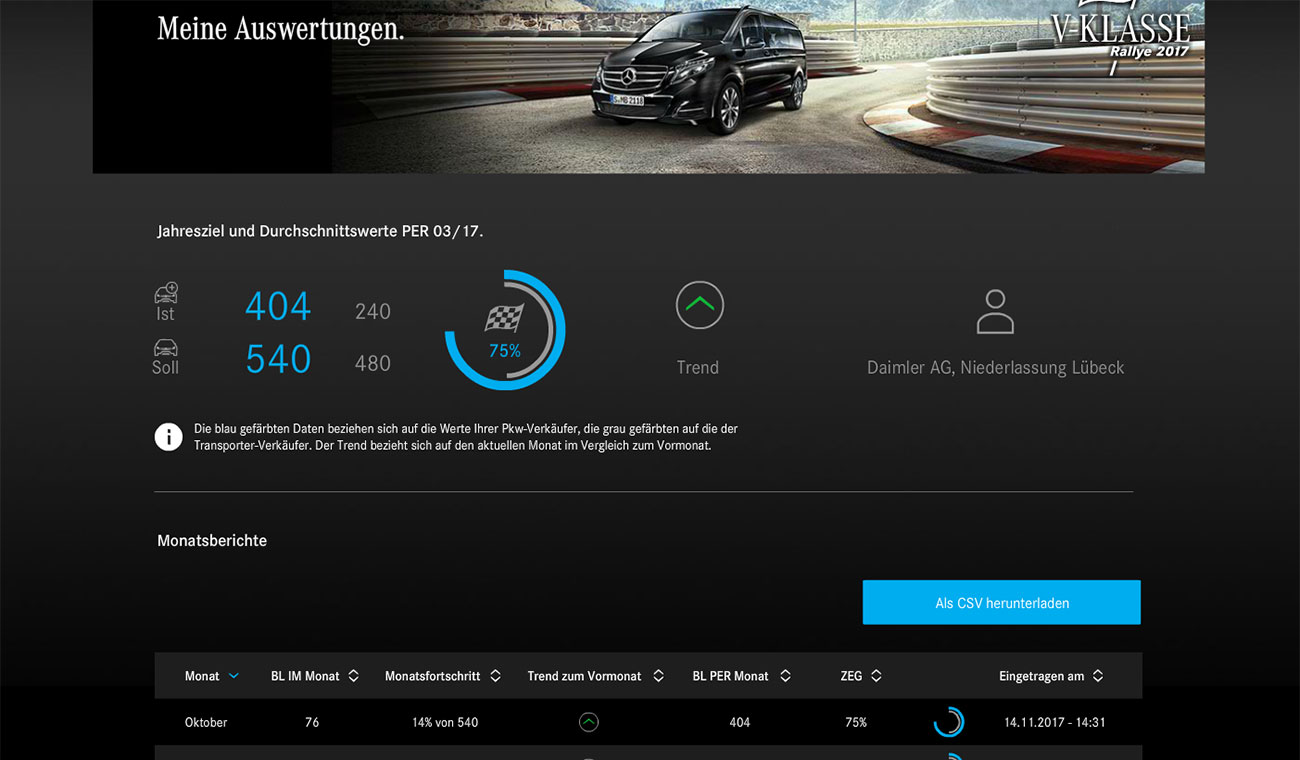The height and width of the screenshot is (760, 1300).
Task: Sort table by ZEG column arrows
Action: [876, 676]
